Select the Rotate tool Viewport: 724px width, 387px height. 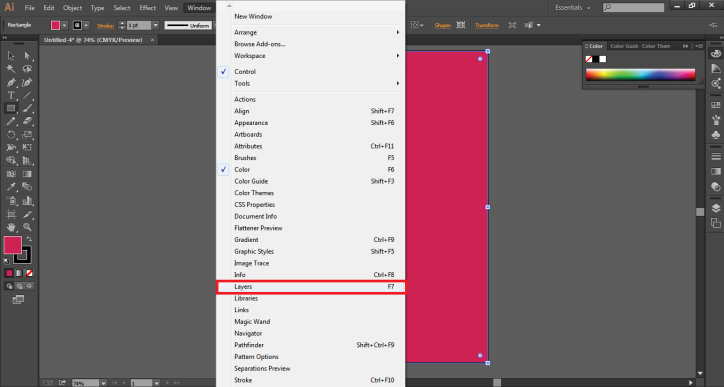pos(11,135)
